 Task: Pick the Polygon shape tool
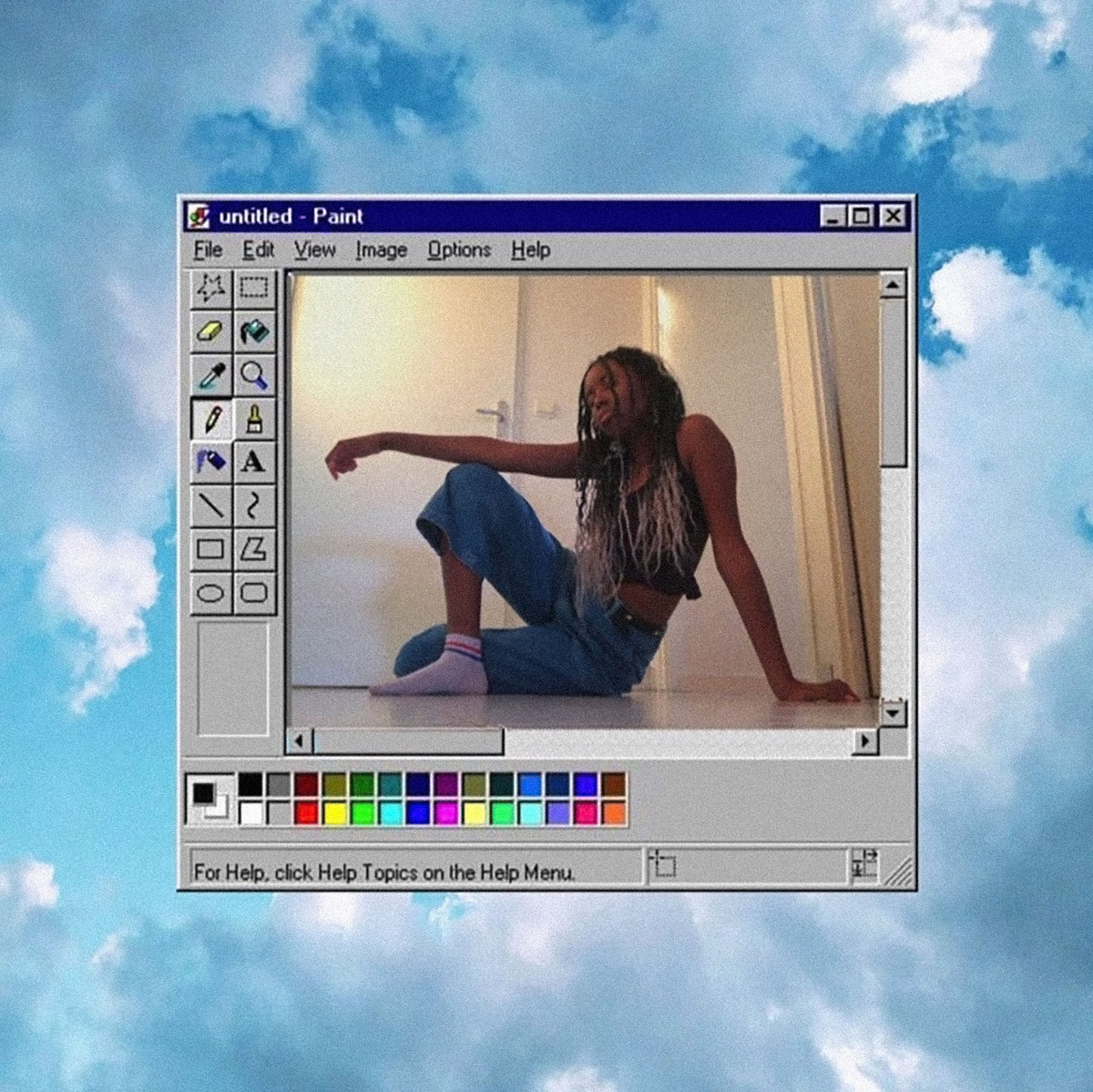(x=254, y=549)
